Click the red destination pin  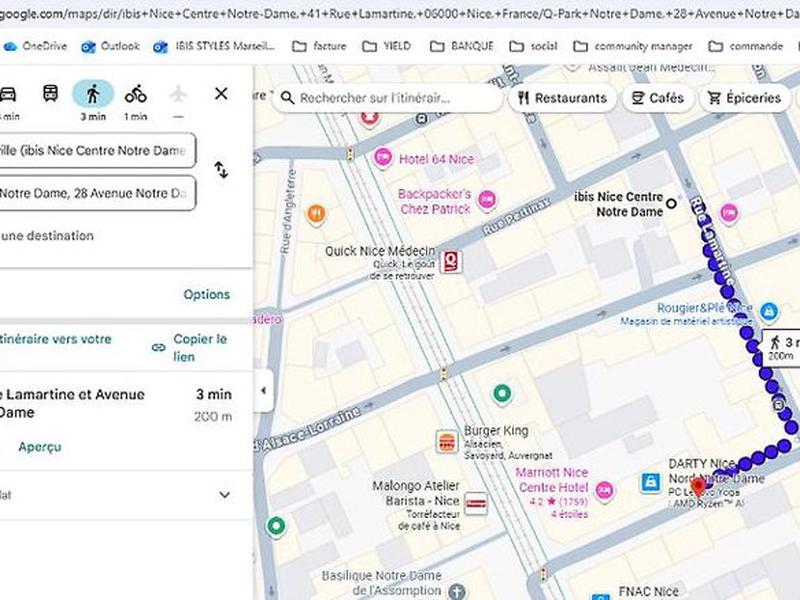[698, 487]
